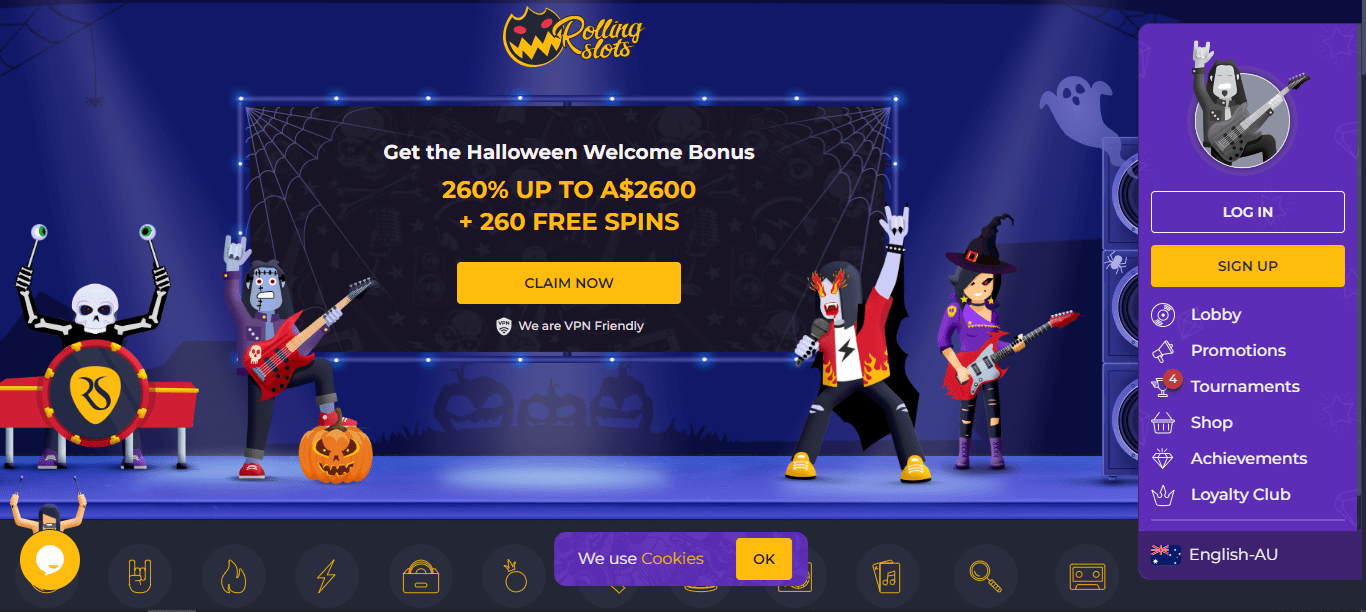Select the cassette tape category icon
The height and width of the screenshot is (612, 1366).
click(x=1086, y=576)
